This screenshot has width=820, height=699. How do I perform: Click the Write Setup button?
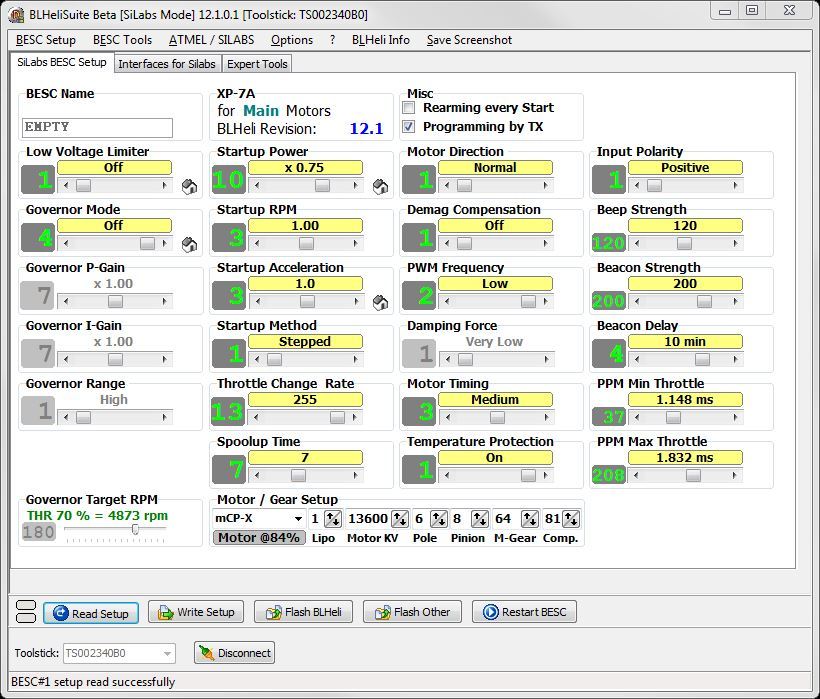click(x=196, y=612)
